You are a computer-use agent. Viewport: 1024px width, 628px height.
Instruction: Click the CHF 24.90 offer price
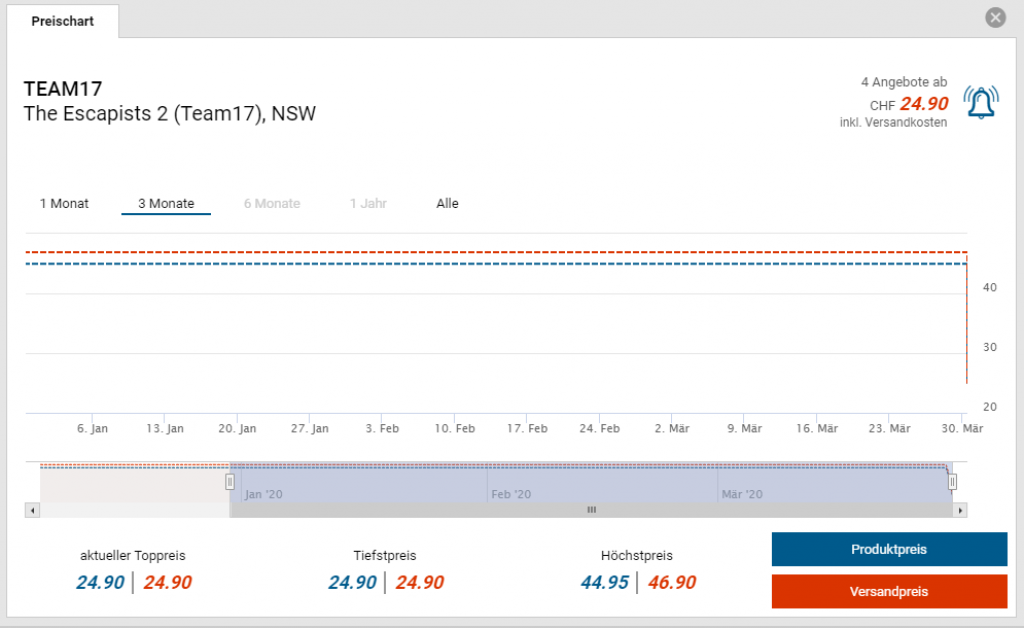pyautogui.click(x=923, y=104)
